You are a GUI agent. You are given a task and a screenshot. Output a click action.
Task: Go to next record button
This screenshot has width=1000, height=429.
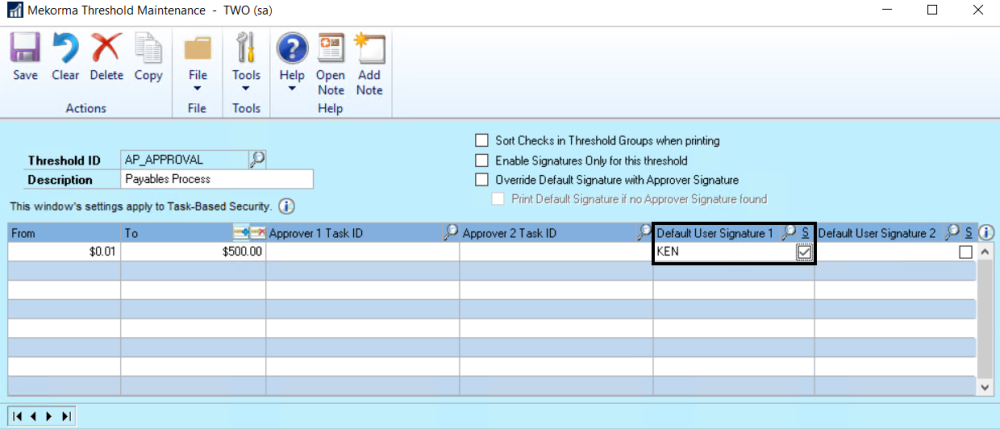tap(50, 416)
